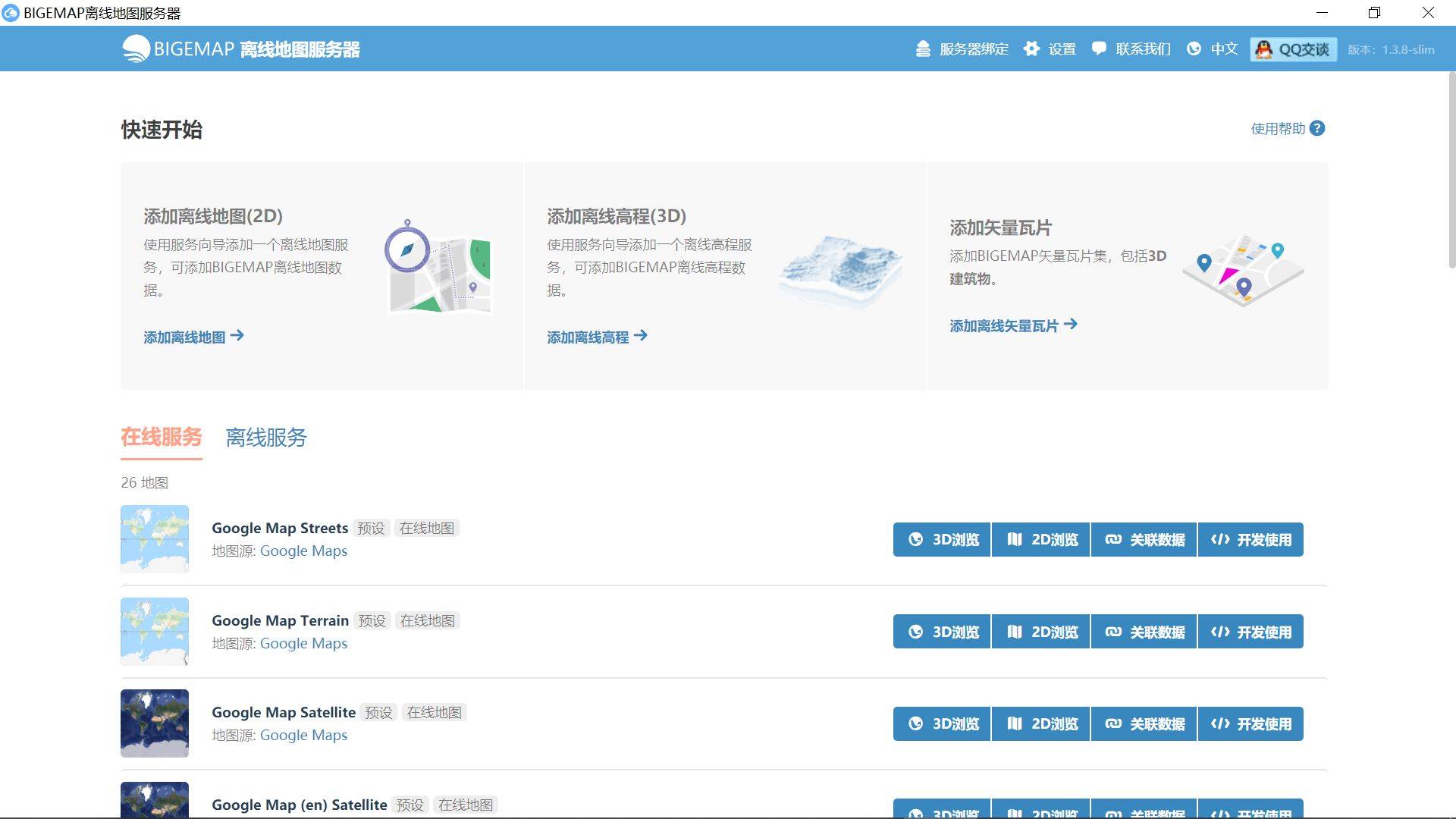Click 开发使用 for Google Map Terrain
1456x819 pixels.
click(1250, 632)
